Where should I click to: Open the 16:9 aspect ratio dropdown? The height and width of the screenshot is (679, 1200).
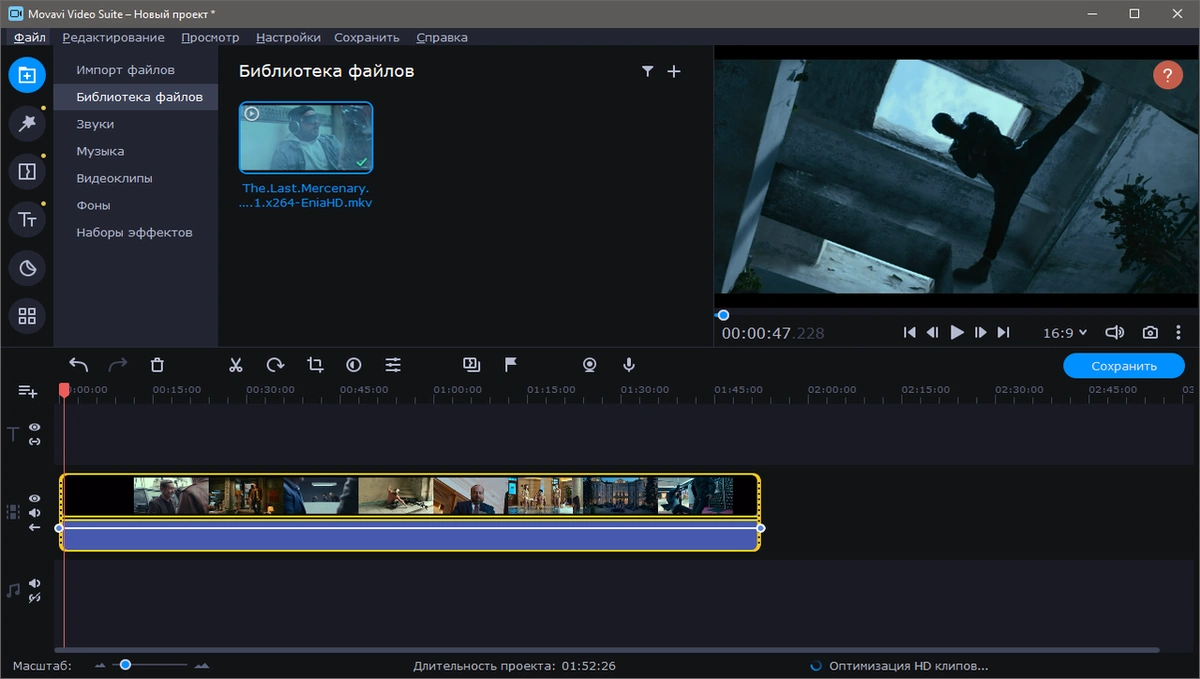tap(1065, 333)
